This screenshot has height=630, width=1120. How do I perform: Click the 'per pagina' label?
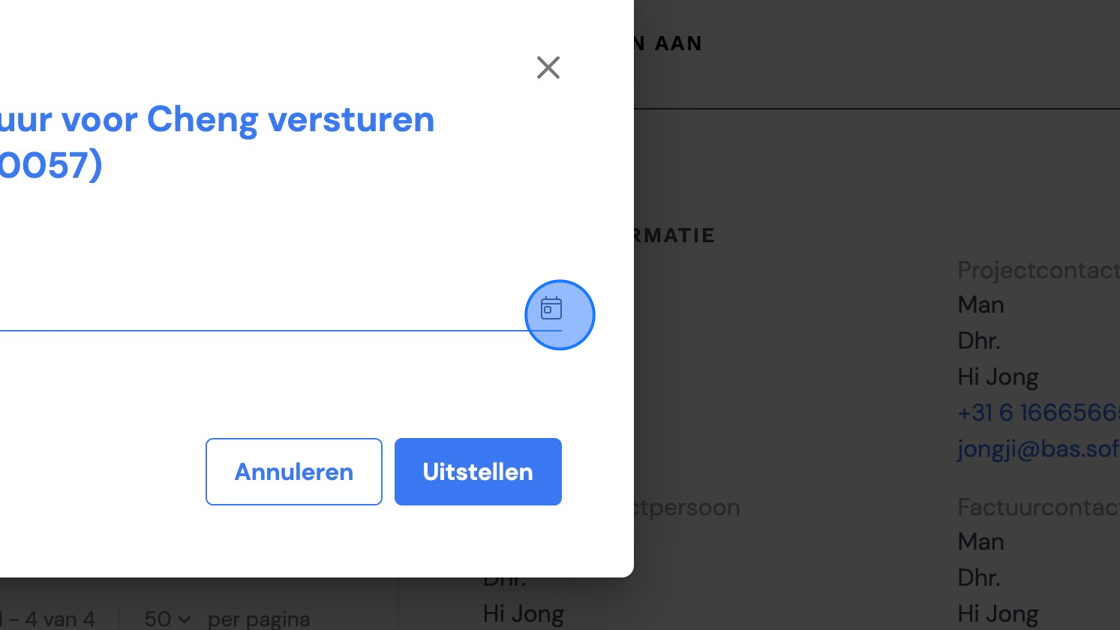point(259,619)
